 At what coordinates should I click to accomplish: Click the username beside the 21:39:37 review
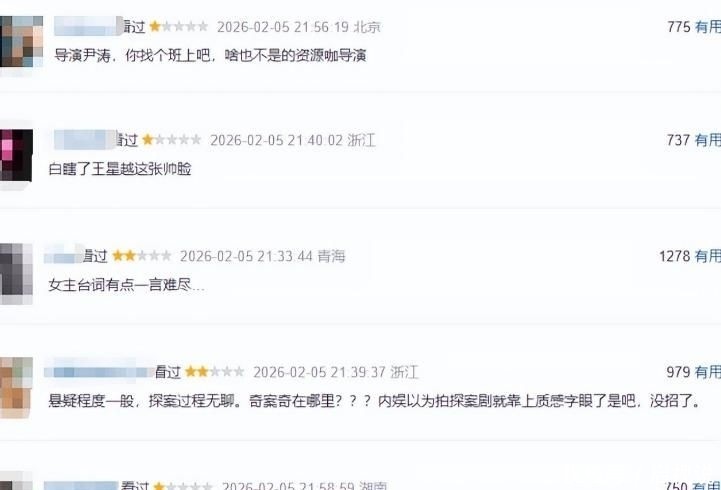tap(98, 371)
